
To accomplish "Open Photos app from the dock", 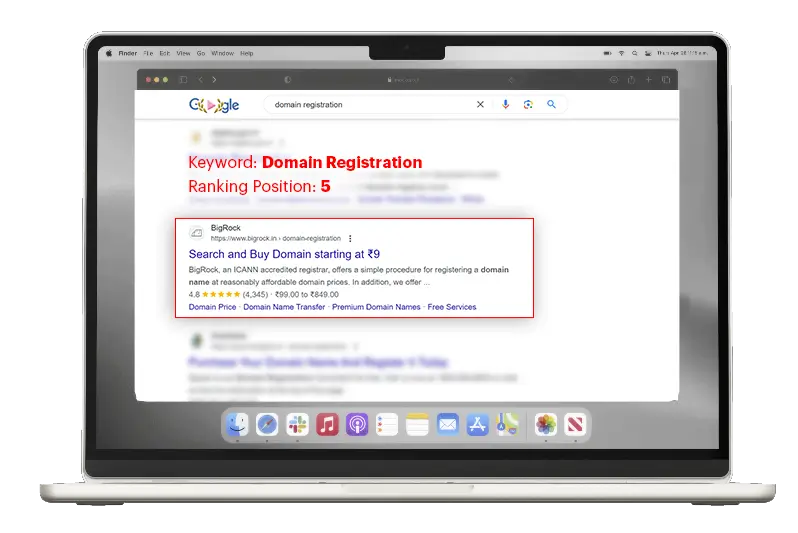I will coord(545,425).
